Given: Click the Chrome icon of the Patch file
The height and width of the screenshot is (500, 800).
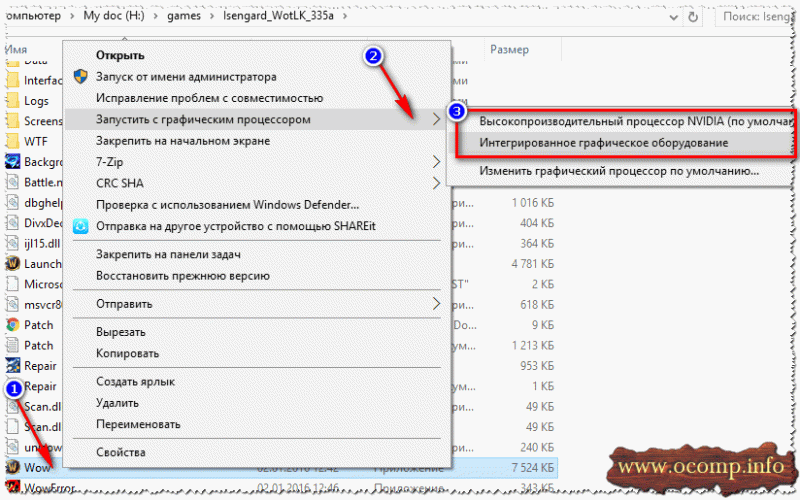Looking at the screenshot, I should (12, 325).
